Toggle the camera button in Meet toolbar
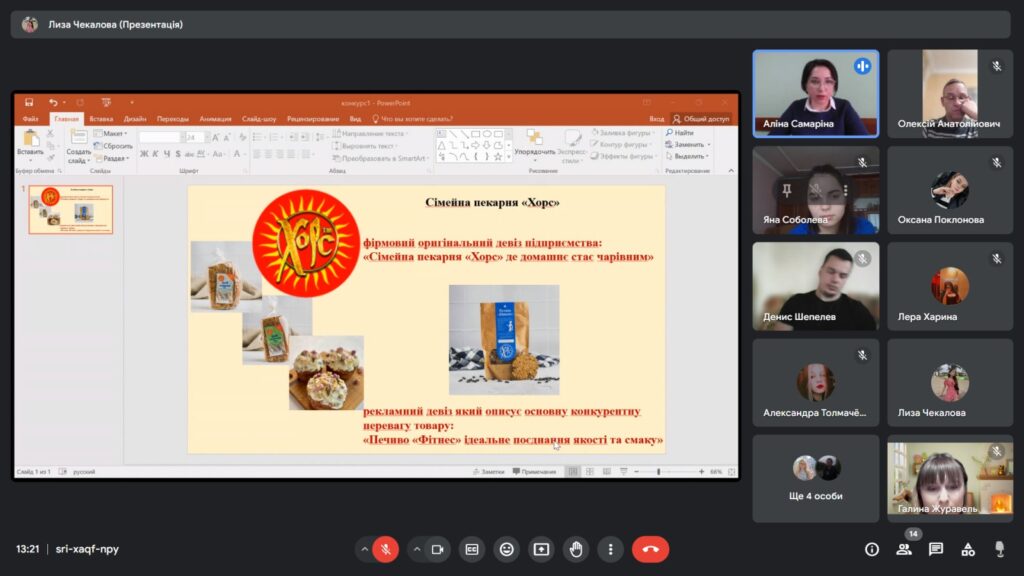This screenshot has width=1024, height=576. pyautogui.click(x=438, y=549)
